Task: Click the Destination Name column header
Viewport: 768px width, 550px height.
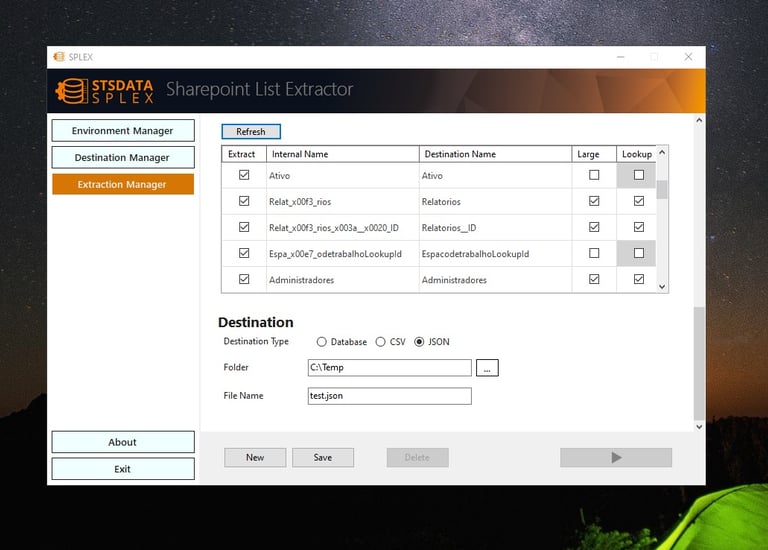Action: pyautogui.click(x=495, y=154)
